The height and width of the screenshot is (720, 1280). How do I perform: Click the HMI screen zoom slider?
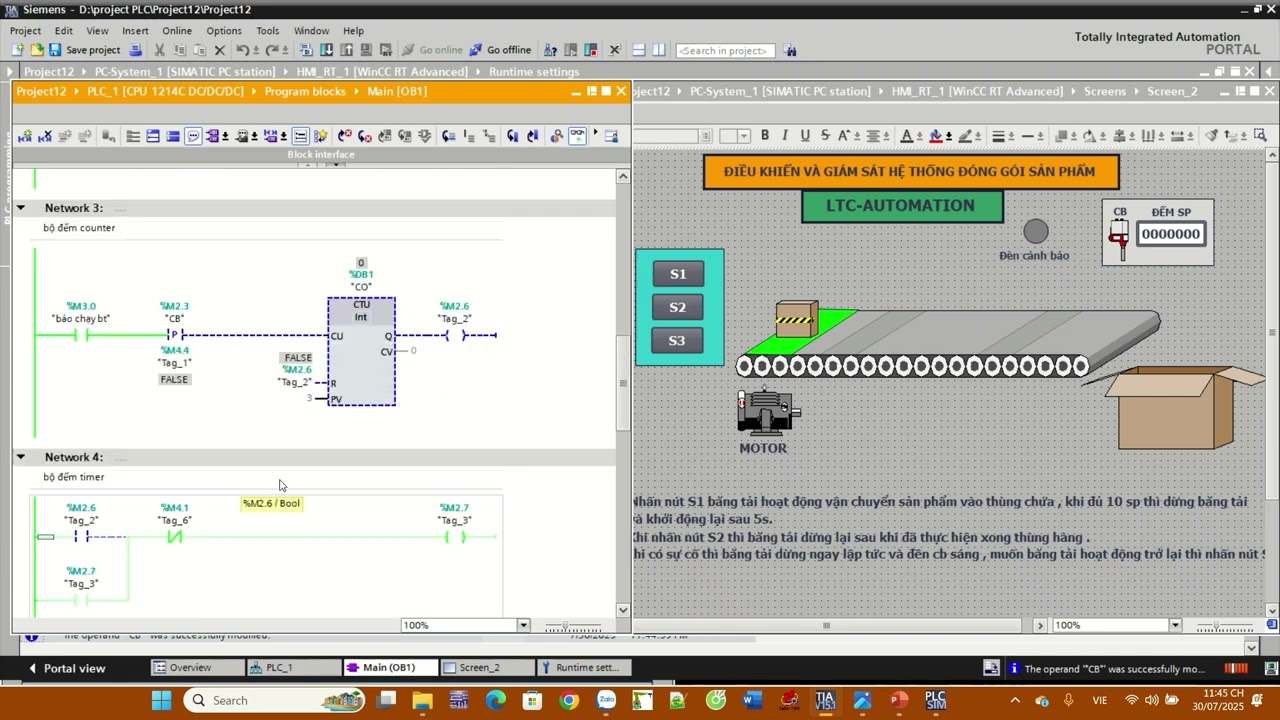(x=1218, y=626)
